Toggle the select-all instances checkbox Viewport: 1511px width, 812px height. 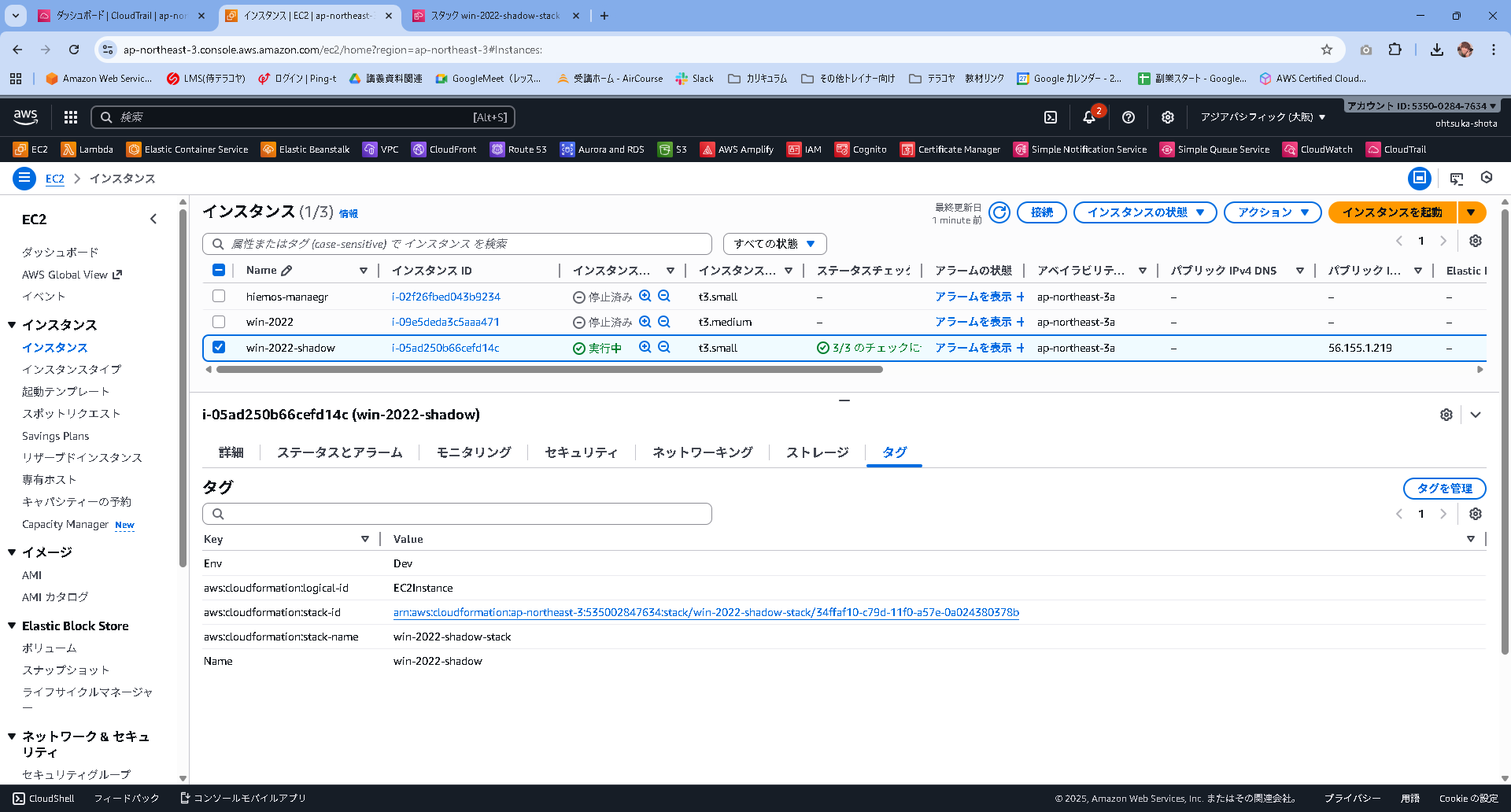pyautogui.click(x=219, y=270)
